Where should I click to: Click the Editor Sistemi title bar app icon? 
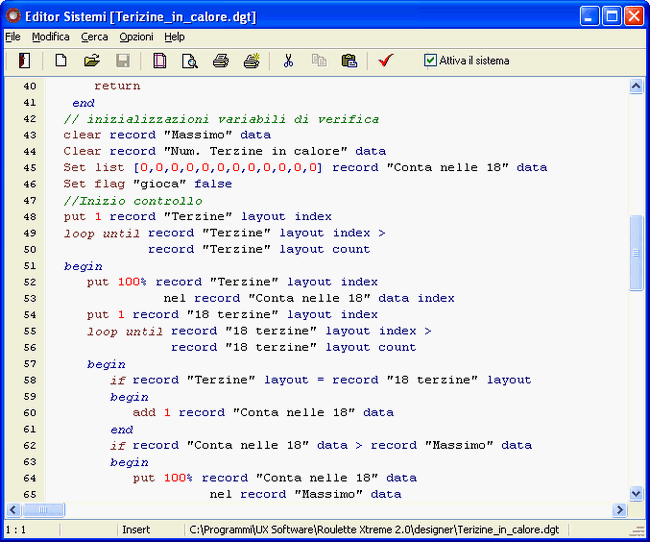13,16
